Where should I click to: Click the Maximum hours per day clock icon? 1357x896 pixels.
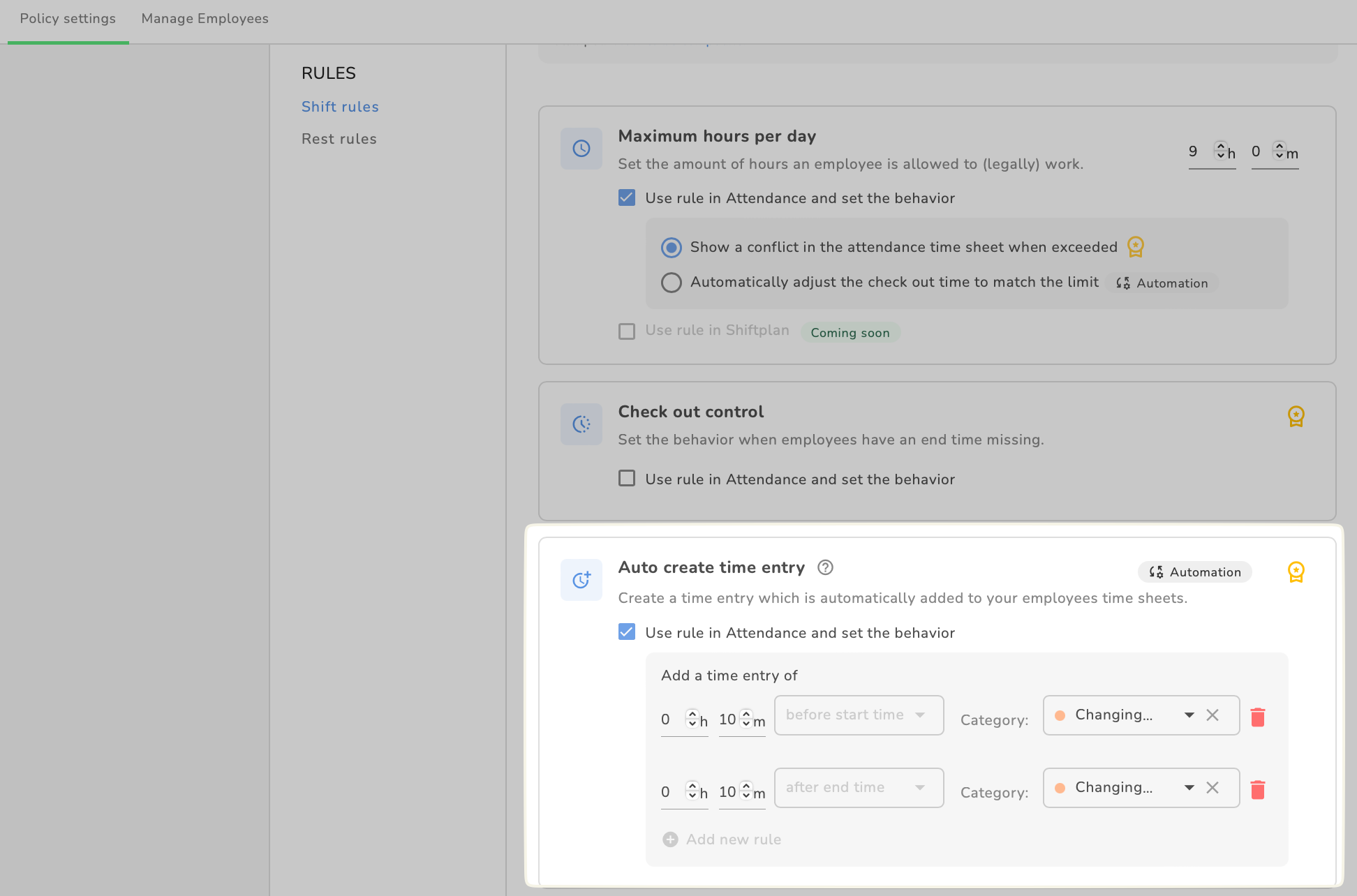[581, 149]
